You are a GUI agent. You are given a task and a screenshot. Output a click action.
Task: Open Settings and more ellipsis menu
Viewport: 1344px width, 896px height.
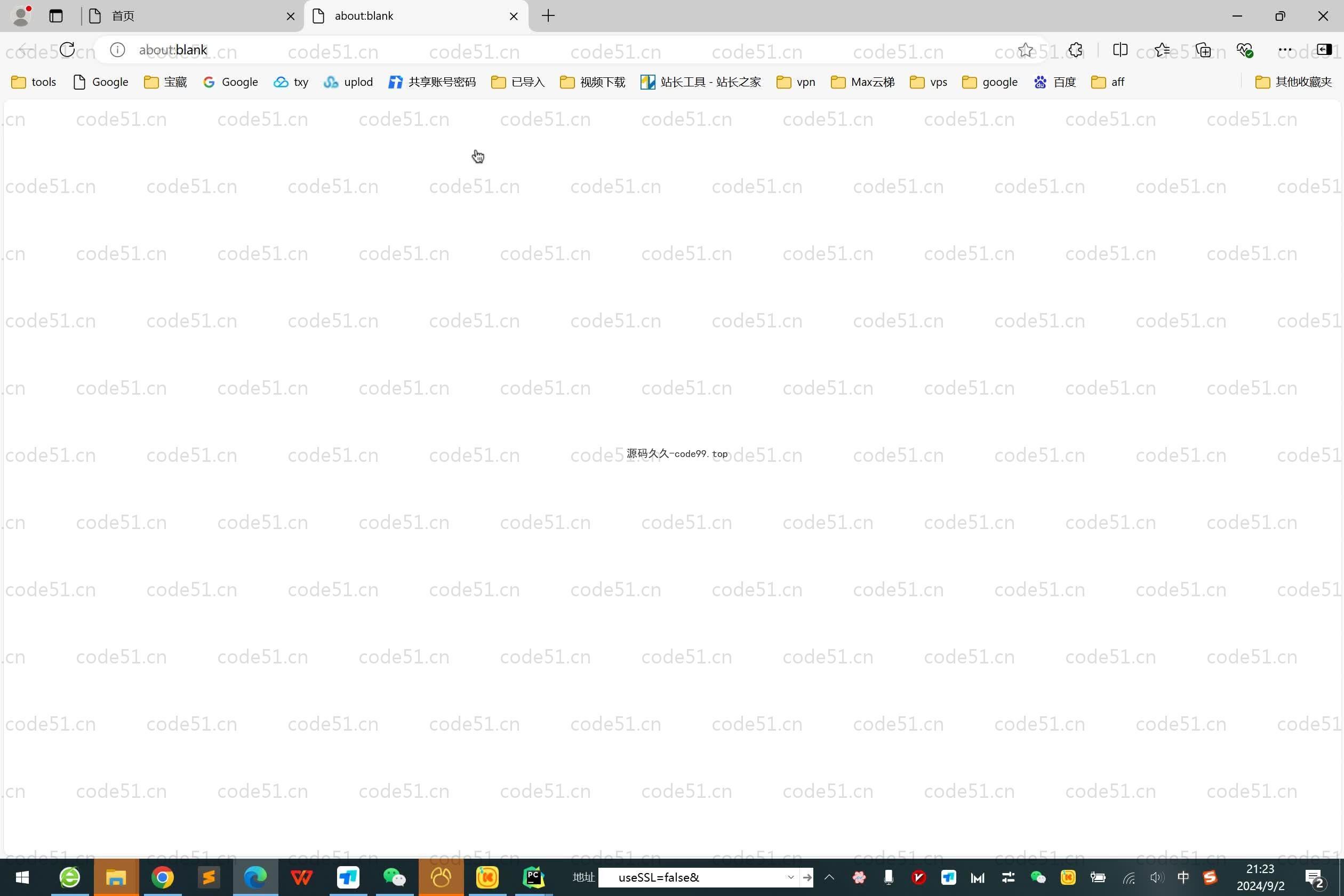(x=1285, y=50)
